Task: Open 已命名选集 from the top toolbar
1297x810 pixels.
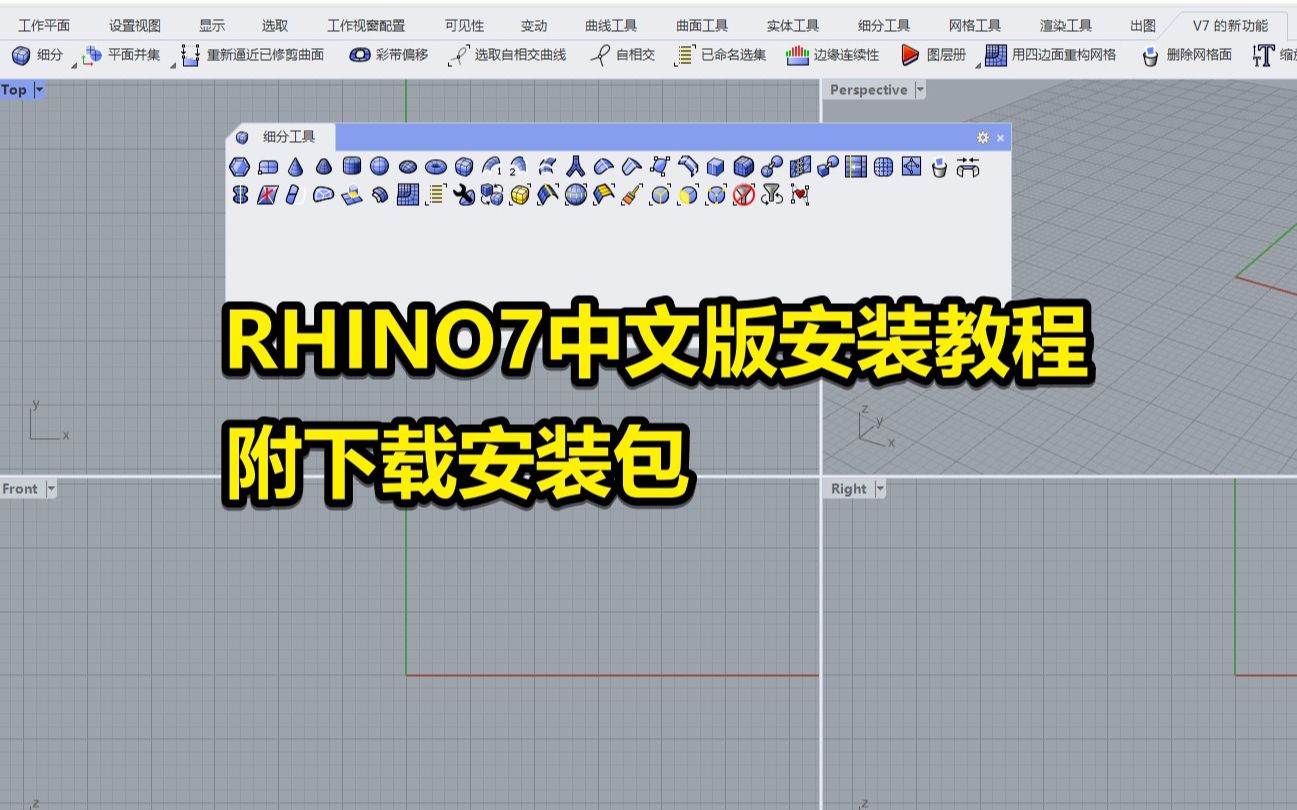Action: tap(721, 55)
